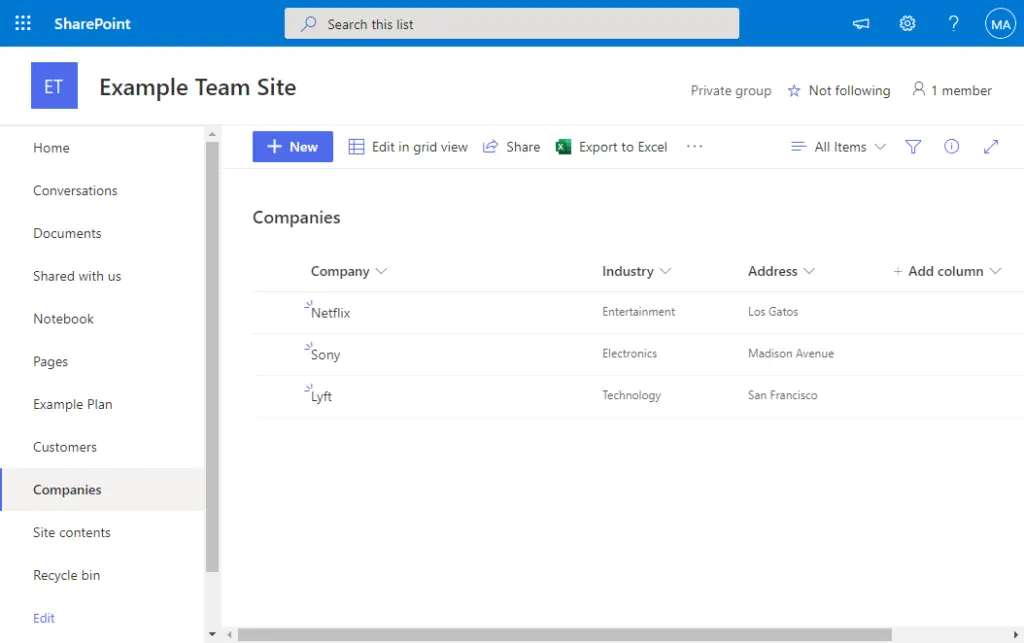Screen dimensions: 1024x643
Task: Click the Export to Excel label
Action: pyautogui.click(x=623, y=147)
